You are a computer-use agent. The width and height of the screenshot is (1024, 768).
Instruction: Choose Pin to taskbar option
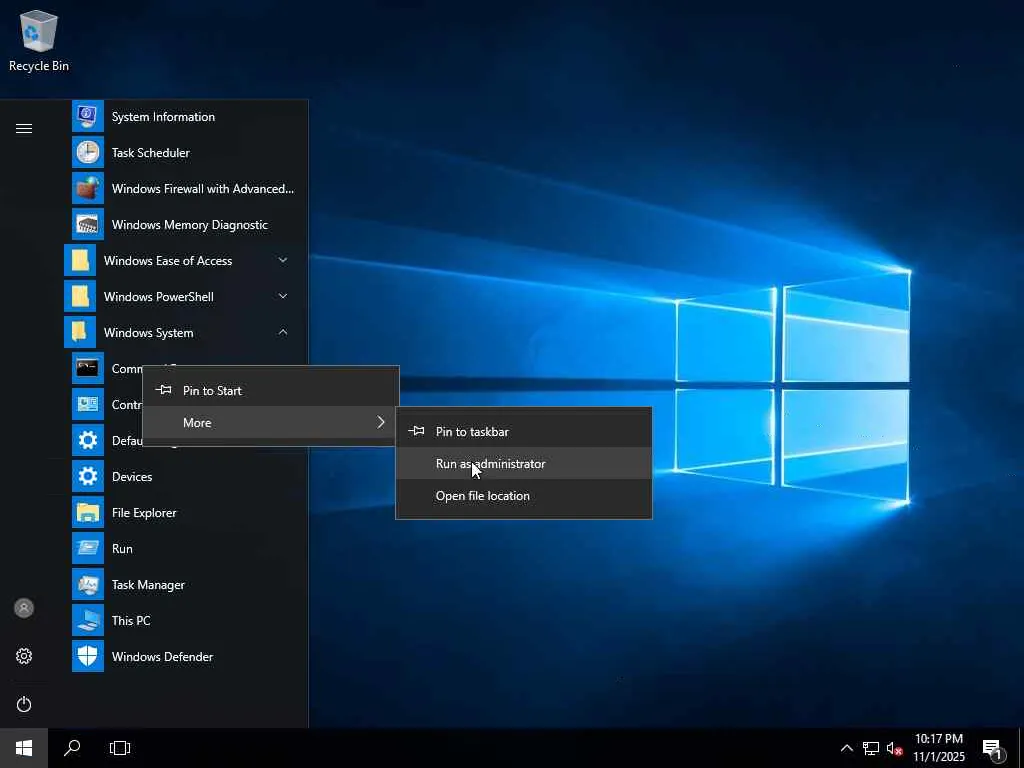(x=472, y=432)
